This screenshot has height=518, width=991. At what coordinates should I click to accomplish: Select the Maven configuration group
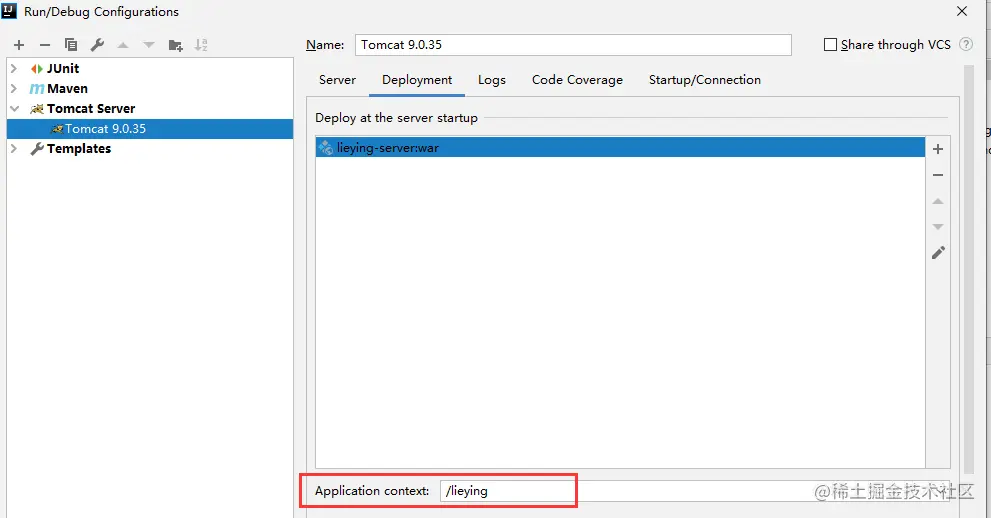pos(67,88)
